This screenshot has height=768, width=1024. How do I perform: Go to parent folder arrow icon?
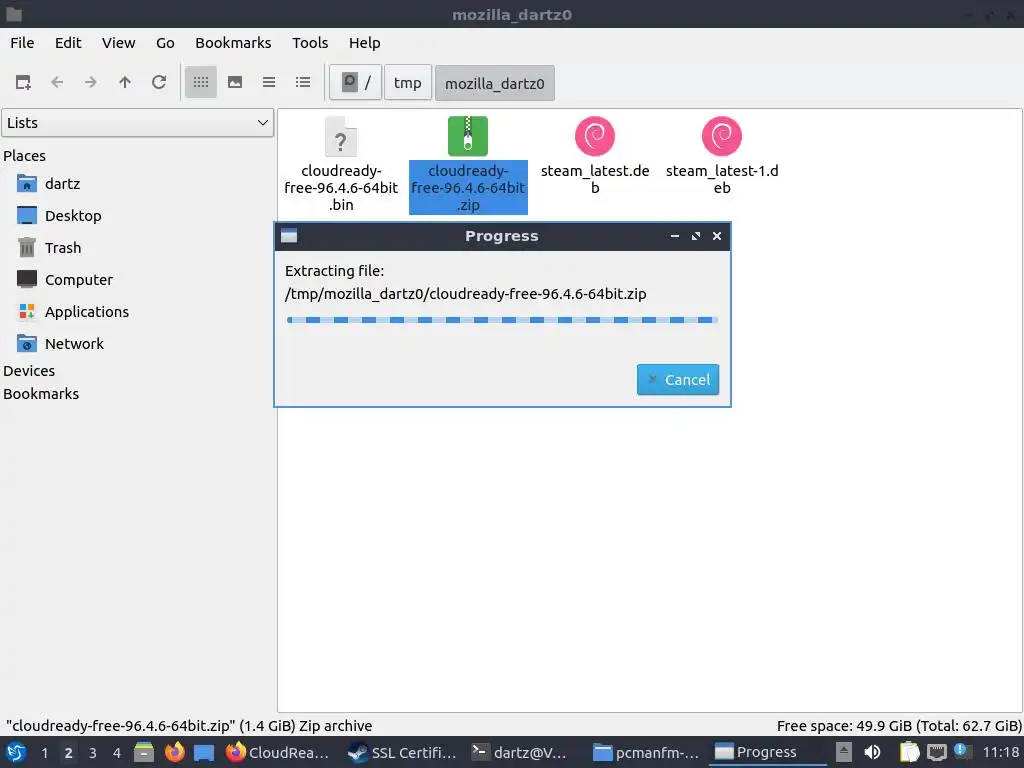coord(125,82)
